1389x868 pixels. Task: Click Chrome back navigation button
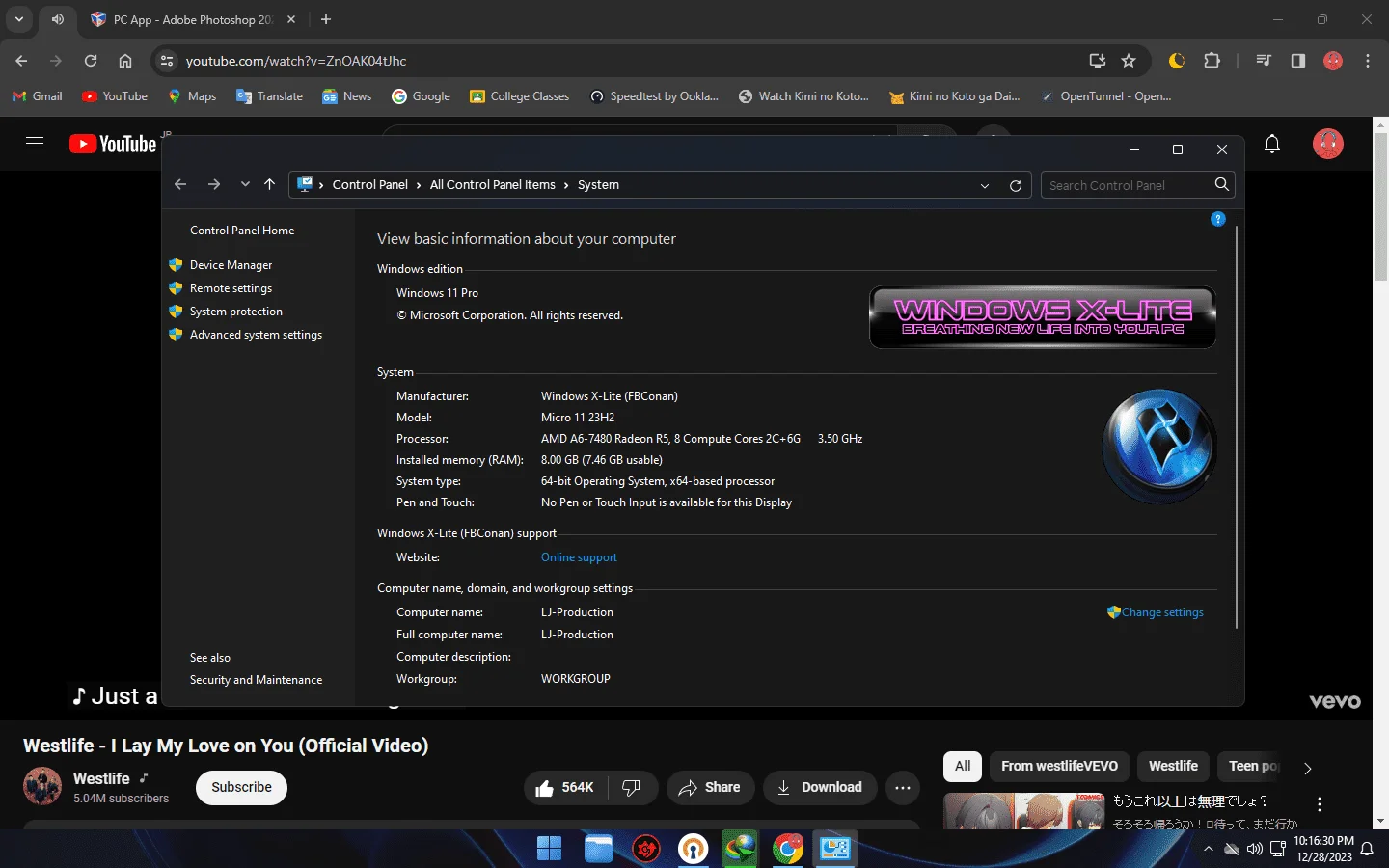pos(21,61)
